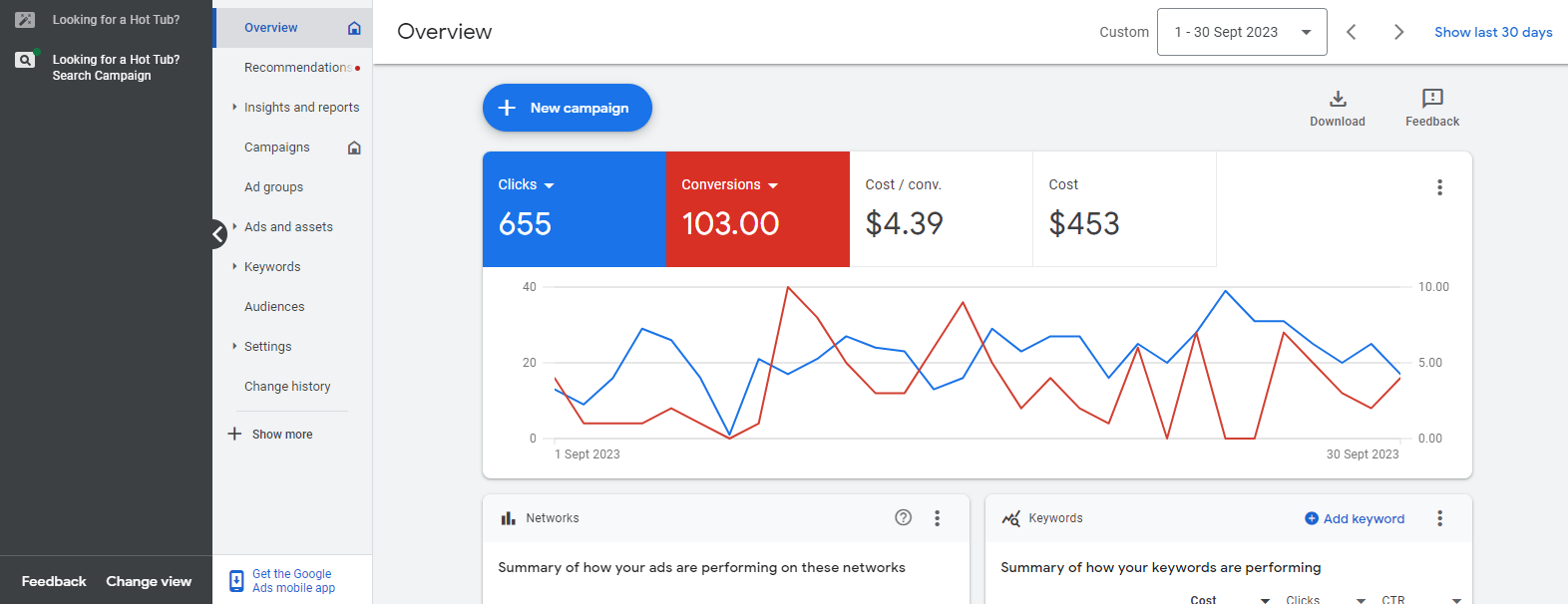Viewport: 1568px width, 604px height.
Task: Click the New campaign button
Action: [x=567, y=108]
